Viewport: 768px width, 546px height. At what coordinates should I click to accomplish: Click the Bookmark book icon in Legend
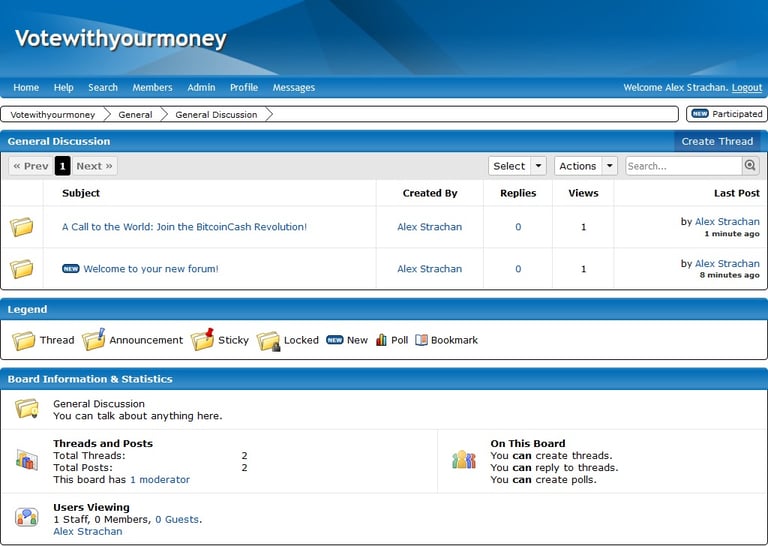pyautogui.click(x=421, y=340)
